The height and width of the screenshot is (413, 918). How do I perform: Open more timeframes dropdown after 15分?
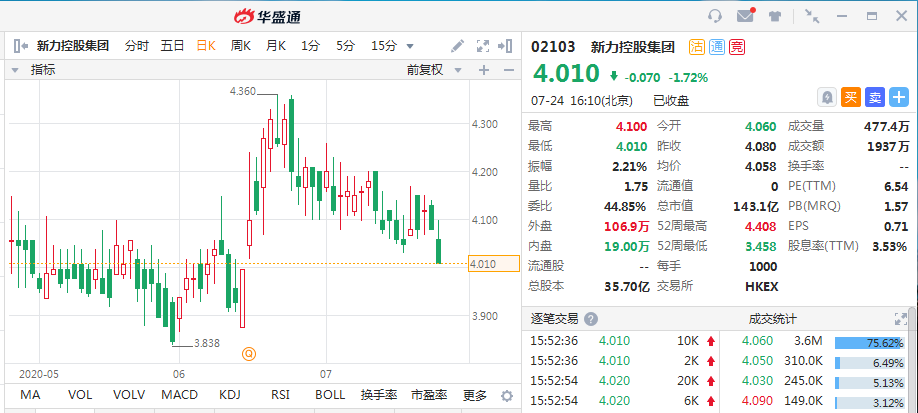410,46
